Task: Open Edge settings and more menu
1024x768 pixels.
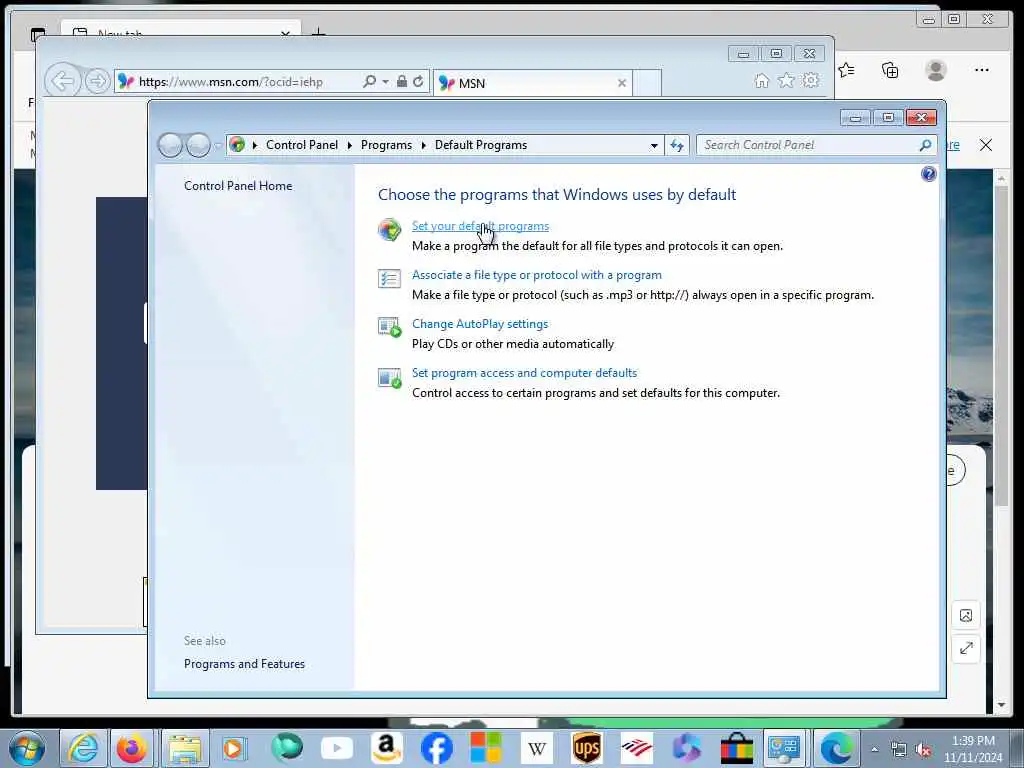Action: (x=982, y=70)
